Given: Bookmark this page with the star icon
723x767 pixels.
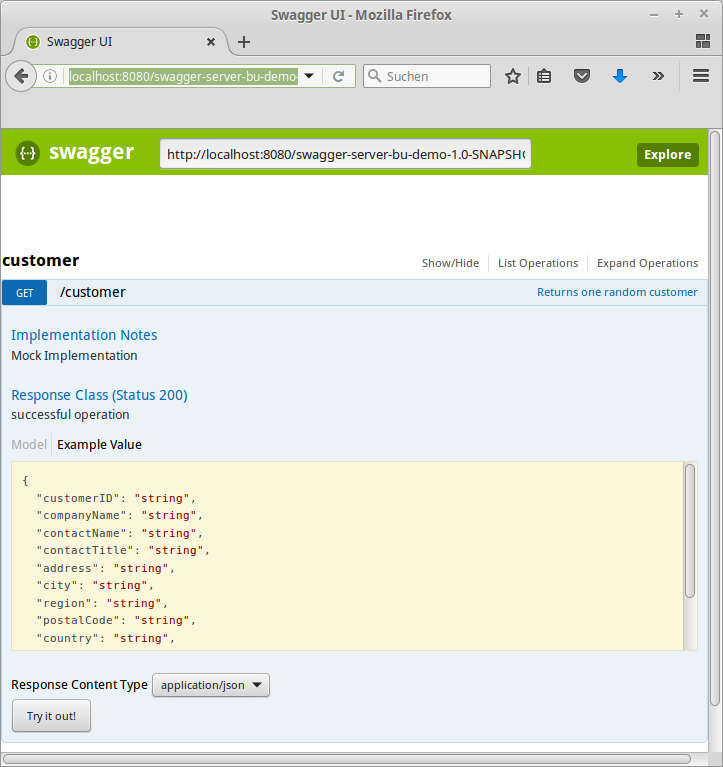Looking at the screenshot, I should click(x=513, y=76).
